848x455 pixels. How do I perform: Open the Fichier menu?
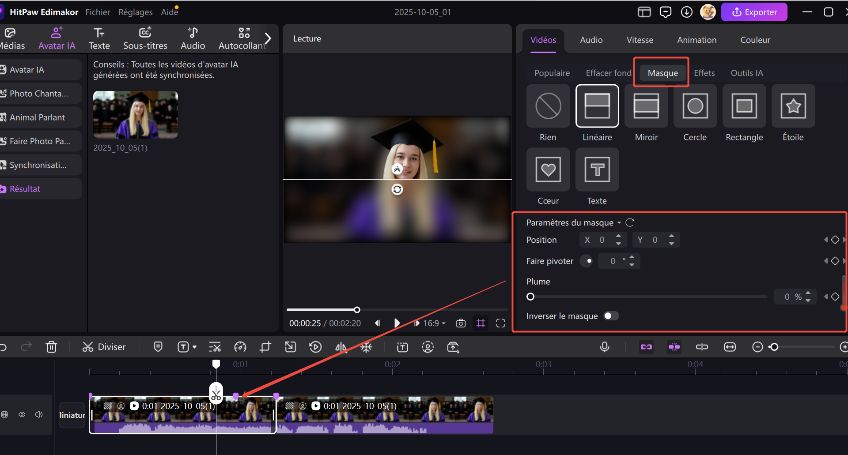point(98,12)
